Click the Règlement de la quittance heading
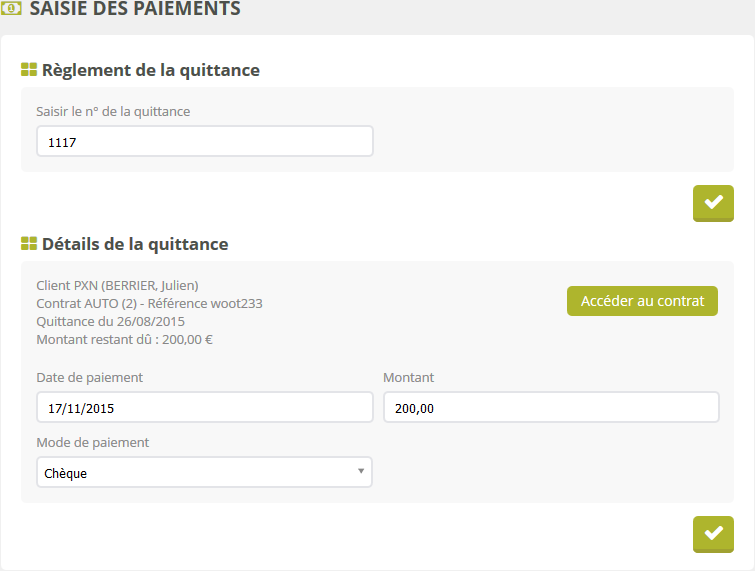Viewport: 755px width, 571px height. coord(150,70)
